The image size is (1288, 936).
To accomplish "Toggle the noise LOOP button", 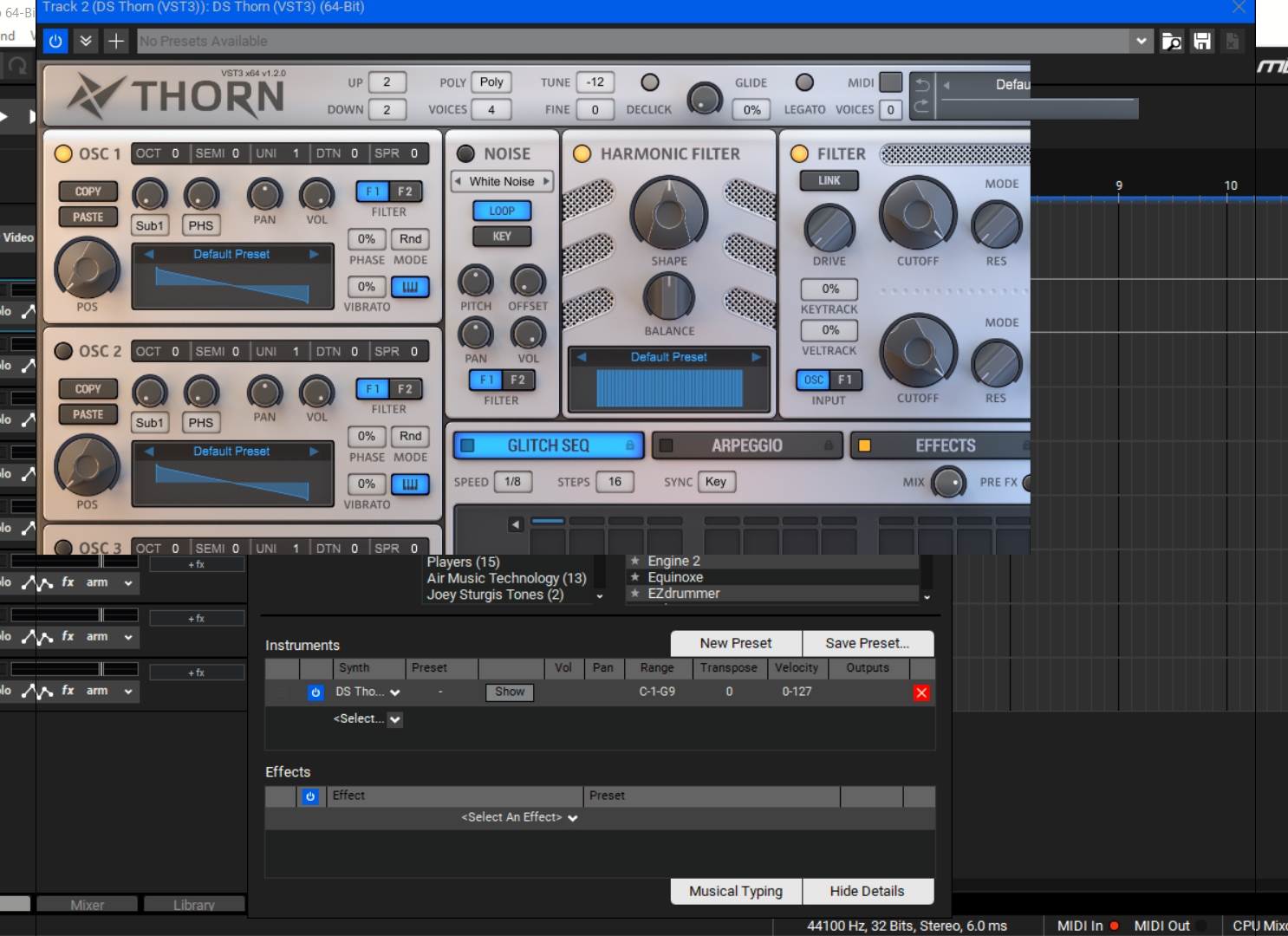I will tap(502, 211).
